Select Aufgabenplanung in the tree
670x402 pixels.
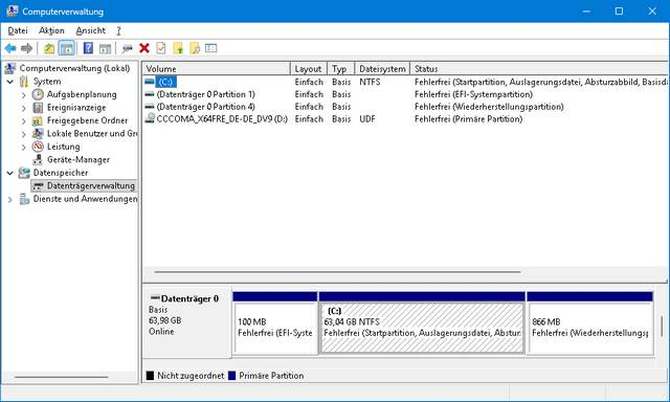coord(81,94)
